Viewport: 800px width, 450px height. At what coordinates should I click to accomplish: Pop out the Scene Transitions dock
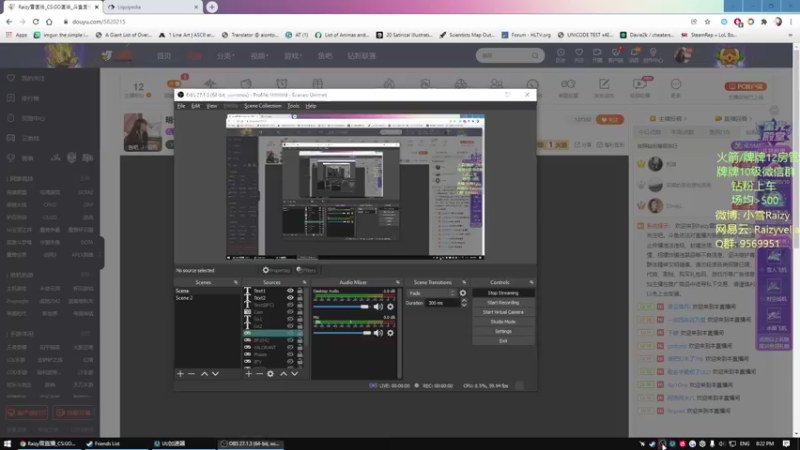click(464, 282)
